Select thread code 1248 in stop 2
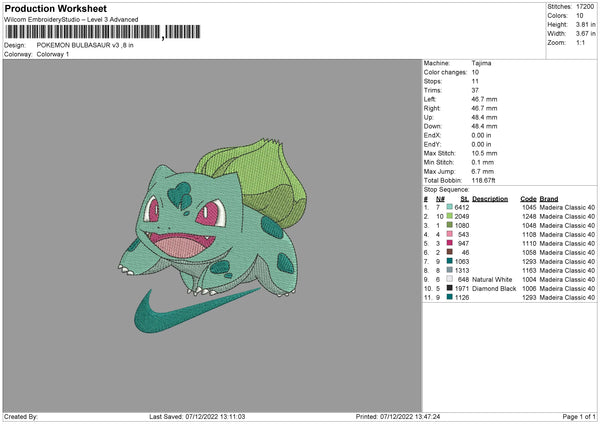The height and width of the screenshot is (424, 600). click(529, 217)
